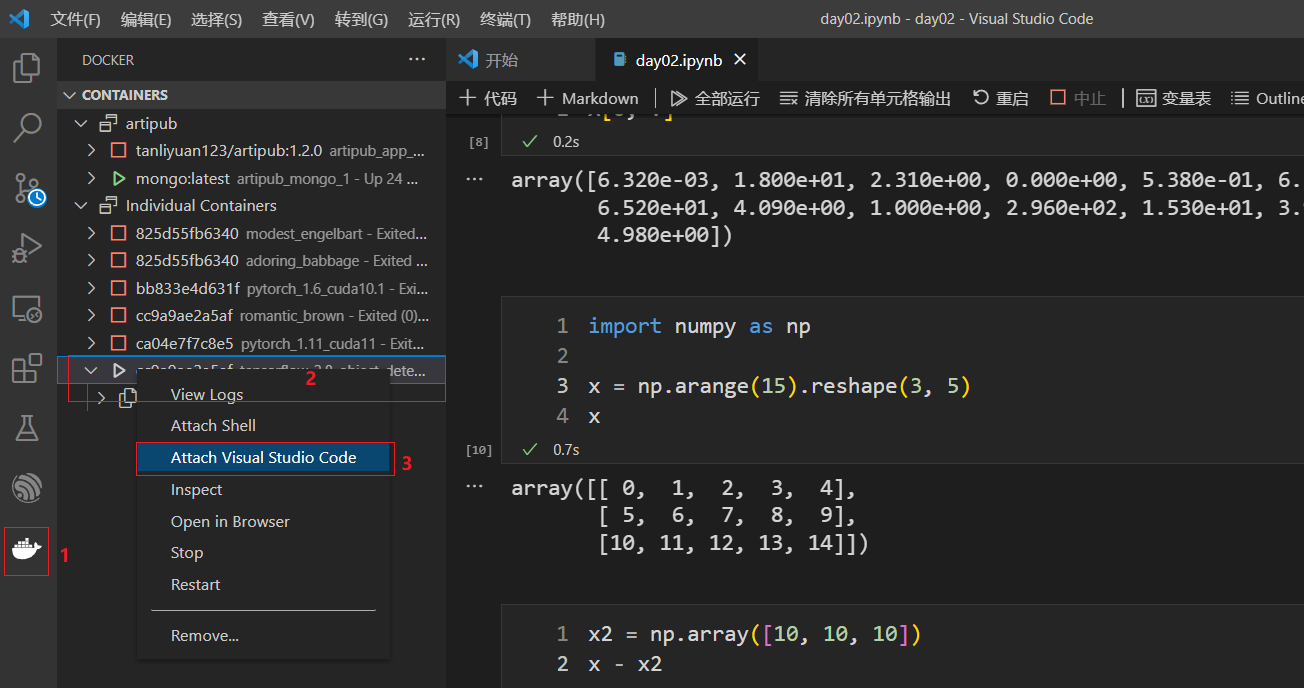The image size is (1304, 688).
Task: Open the more actions ellipsis beside first array output
Action: (476, 181)
